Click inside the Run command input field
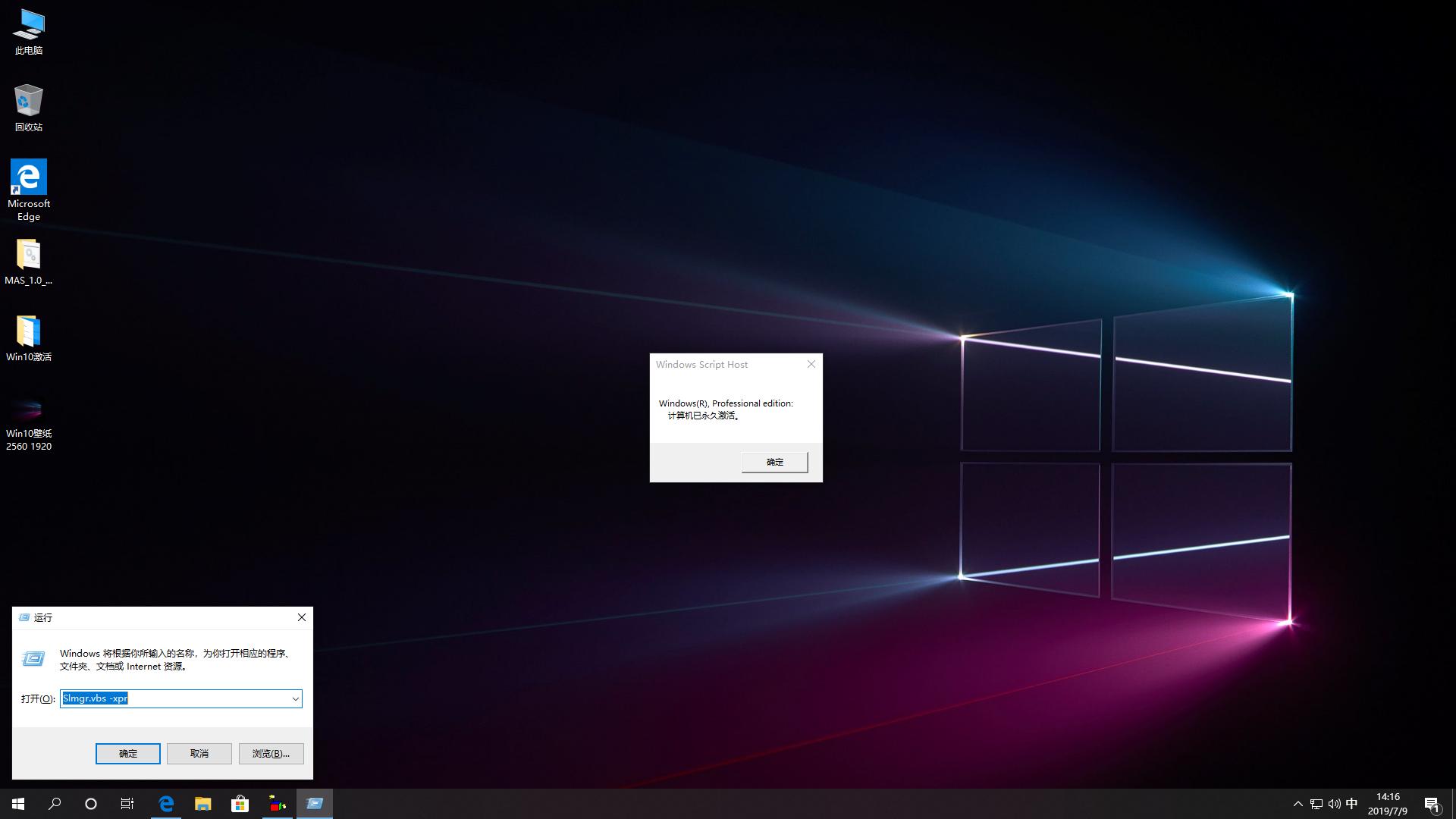 tap(174, 698)
